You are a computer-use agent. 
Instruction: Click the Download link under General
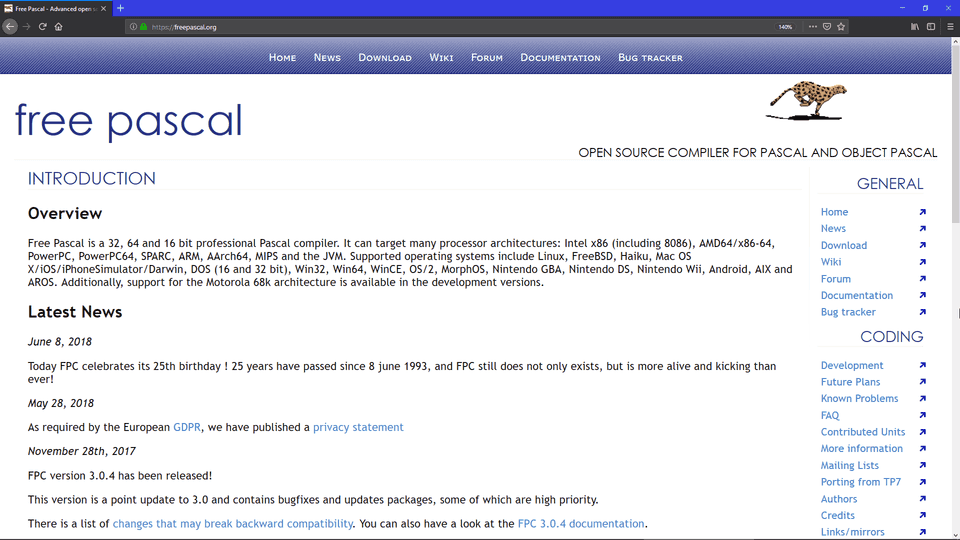844,246
